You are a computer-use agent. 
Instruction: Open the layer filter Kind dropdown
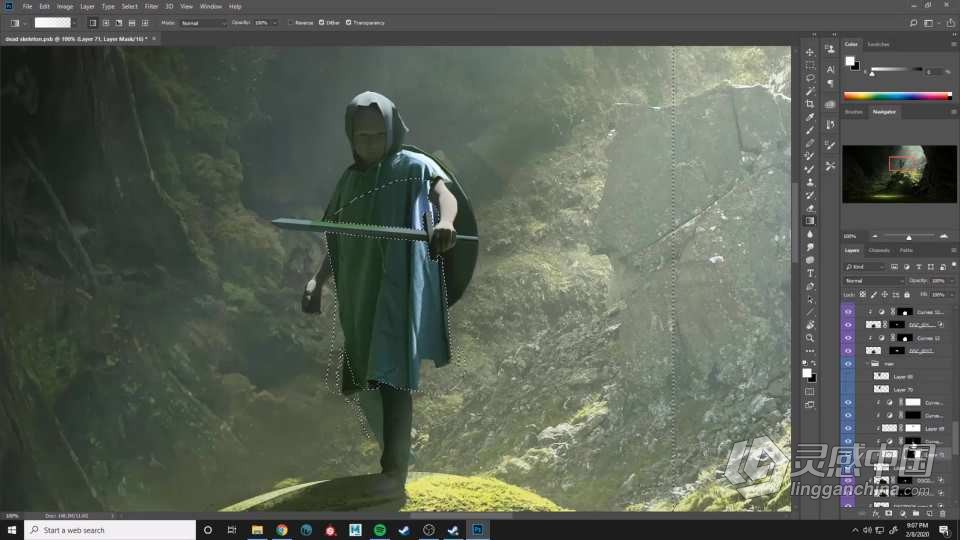pos(864,267)
